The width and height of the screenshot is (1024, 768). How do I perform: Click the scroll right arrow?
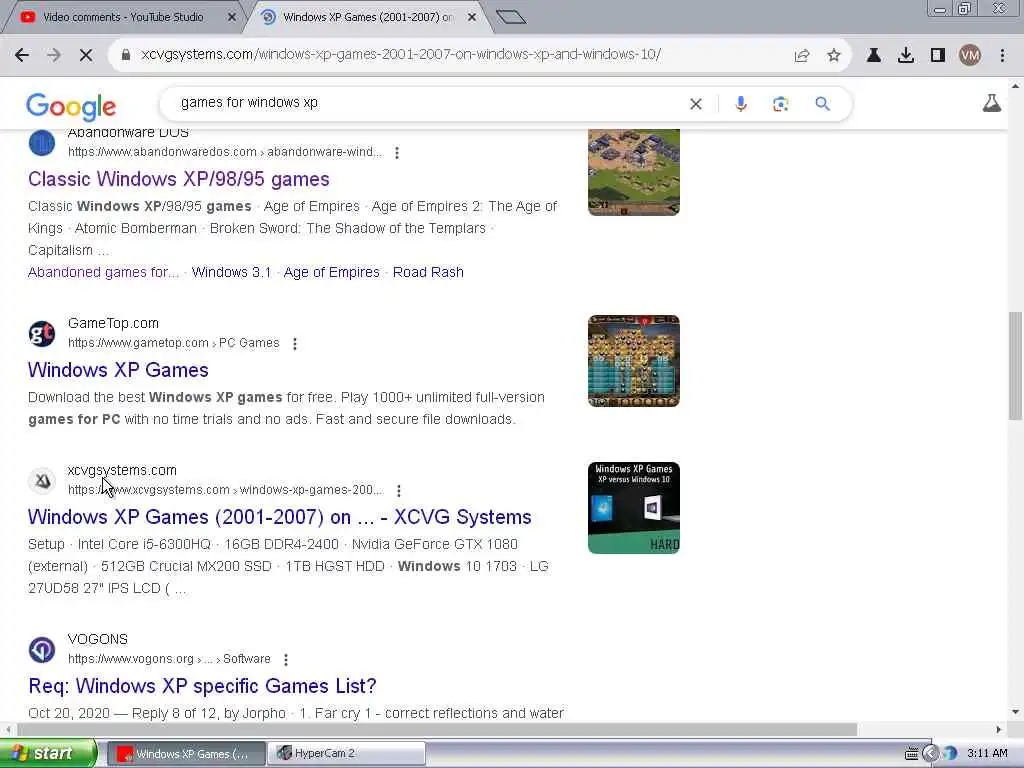999,729
